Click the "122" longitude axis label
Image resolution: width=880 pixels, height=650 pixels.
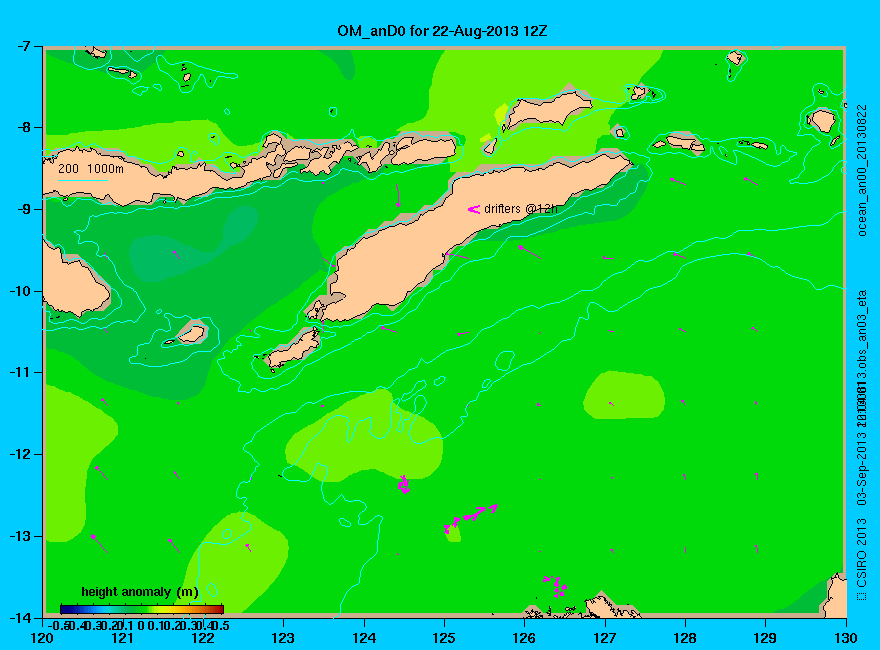203,638
